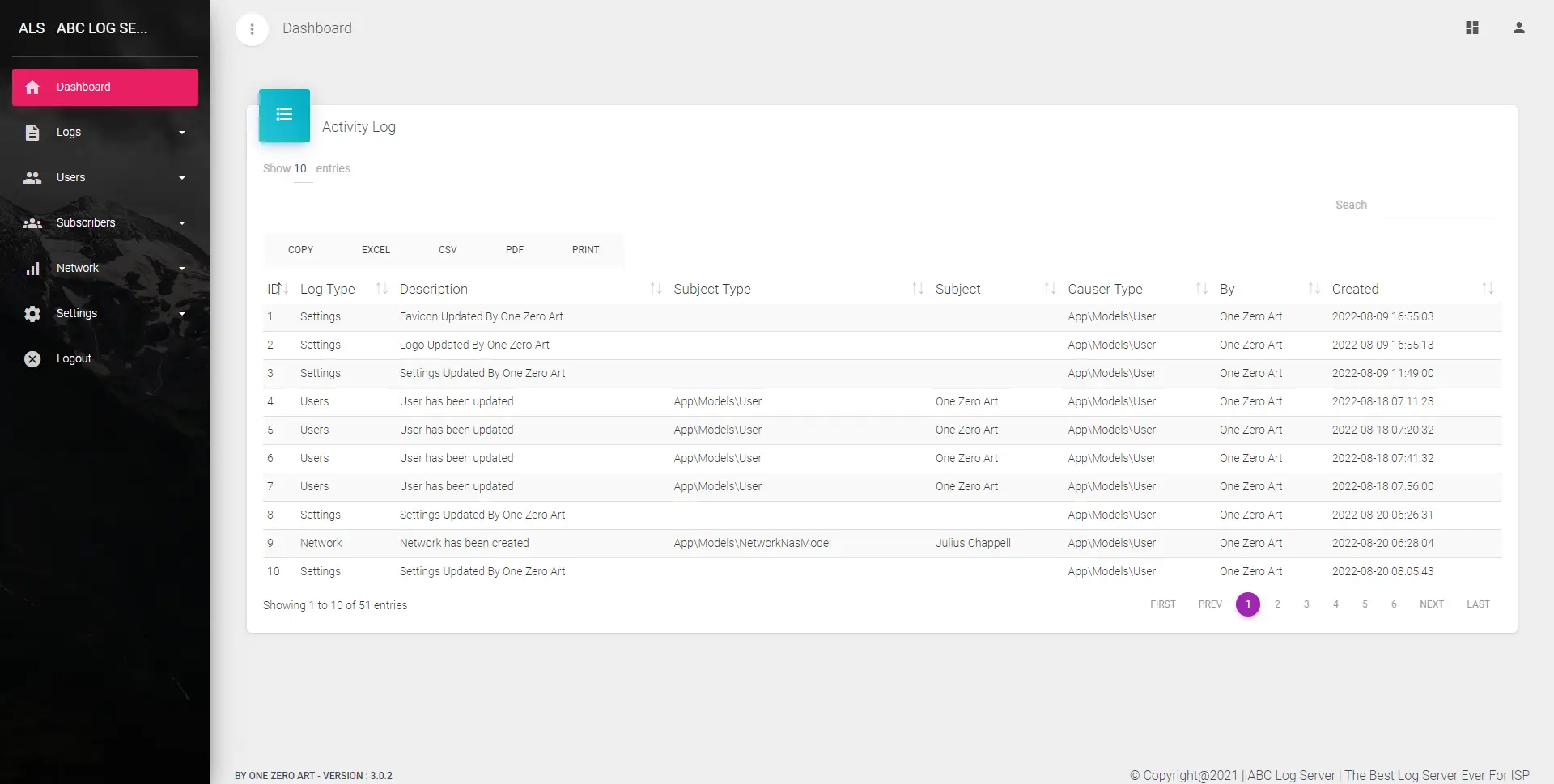Viewport: 1554px width, 784px height.
Task: Open the Show entries count dropdown
Action: click(302, 169)
